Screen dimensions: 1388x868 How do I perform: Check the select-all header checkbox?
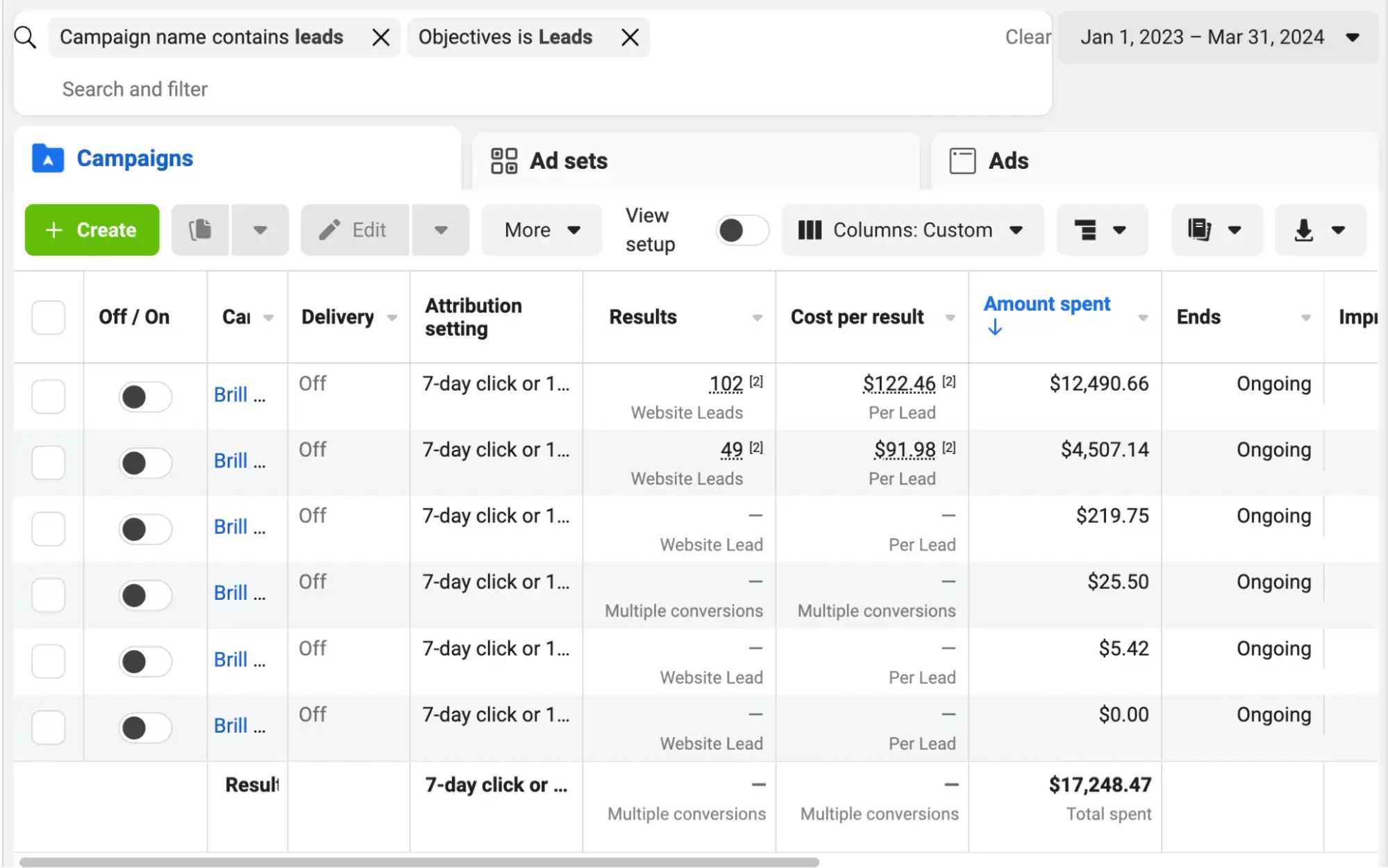(49, 317)
